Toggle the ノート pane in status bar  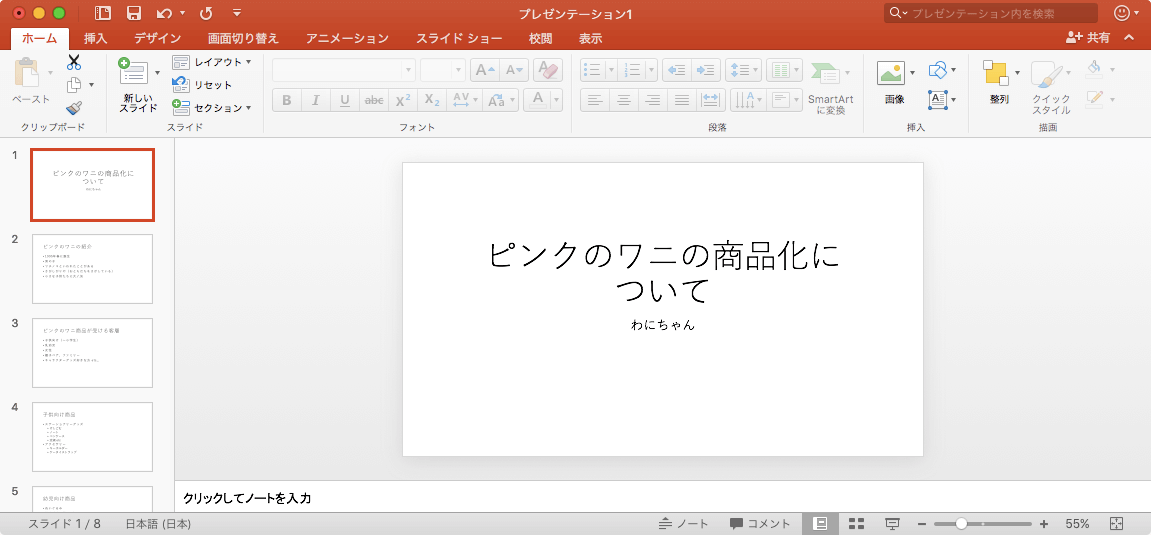[684, 524]
